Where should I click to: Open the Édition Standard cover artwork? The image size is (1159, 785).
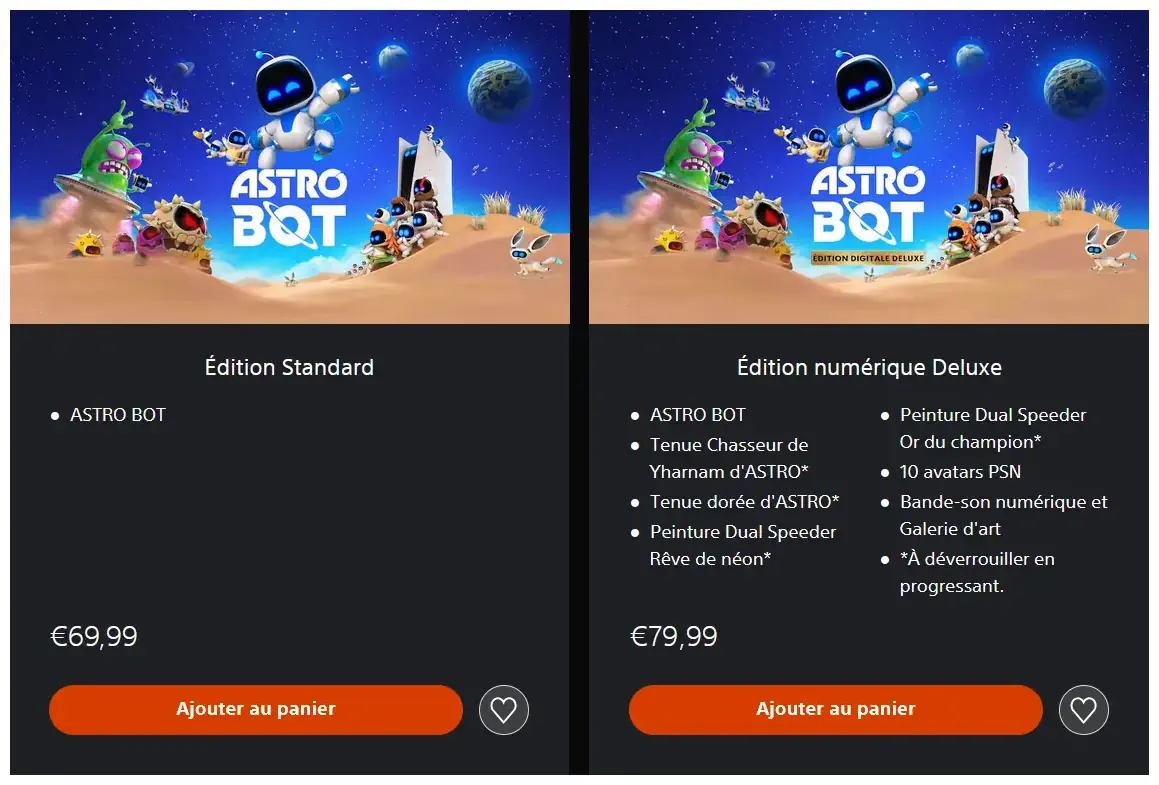click(x=290, y=167)
